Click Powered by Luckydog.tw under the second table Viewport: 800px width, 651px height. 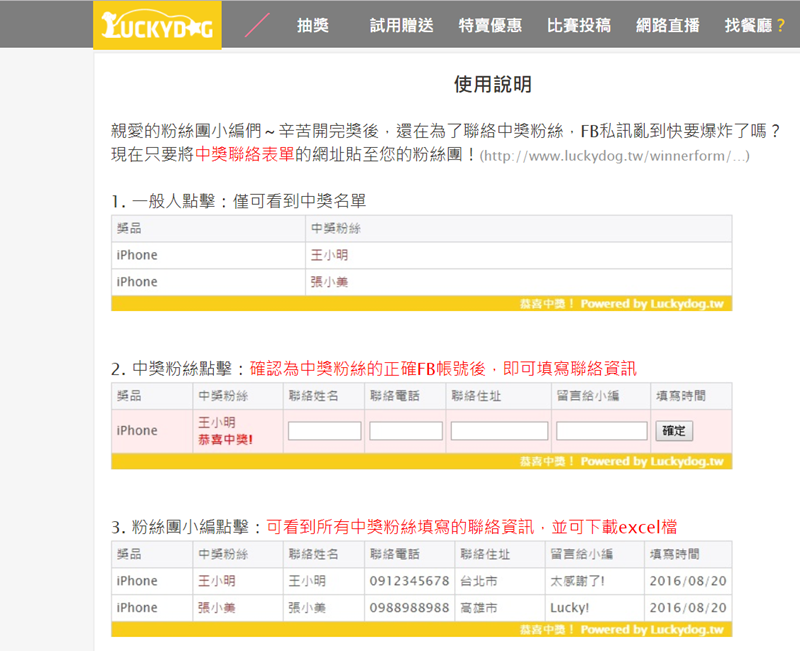(x=651, y=462)
